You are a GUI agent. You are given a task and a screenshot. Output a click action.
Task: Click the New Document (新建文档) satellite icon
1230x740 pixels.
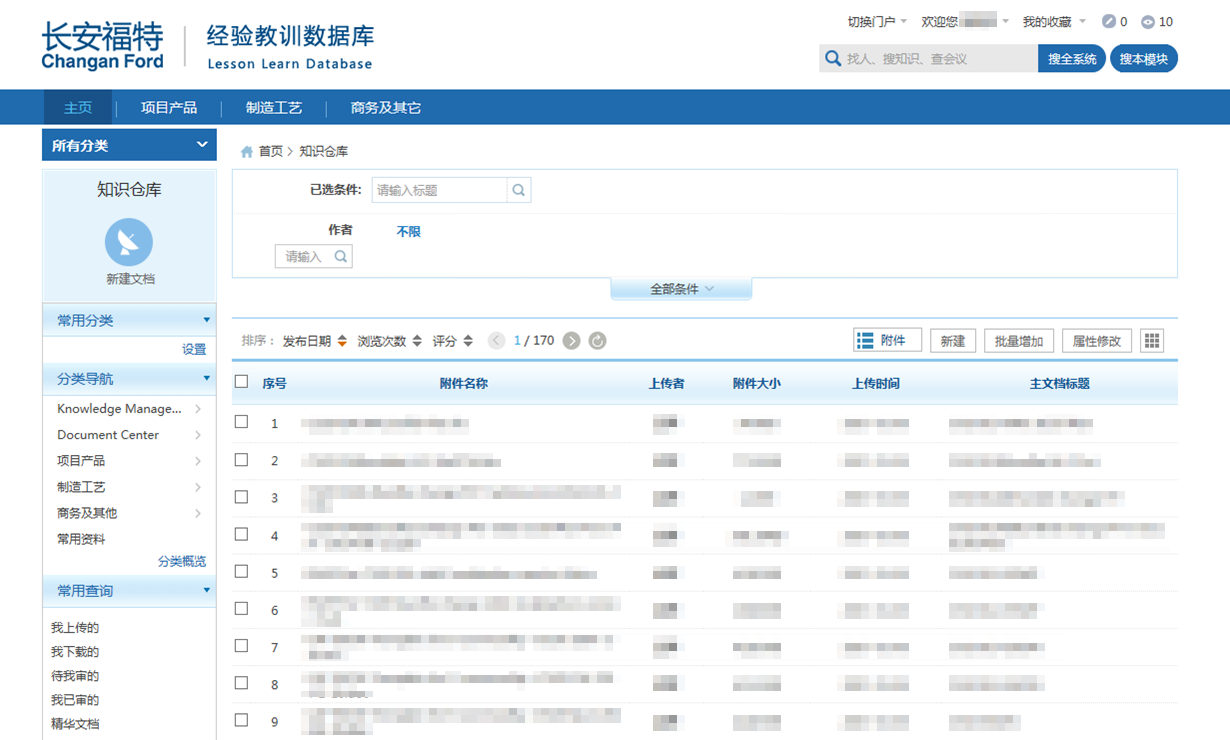point(129,242)
